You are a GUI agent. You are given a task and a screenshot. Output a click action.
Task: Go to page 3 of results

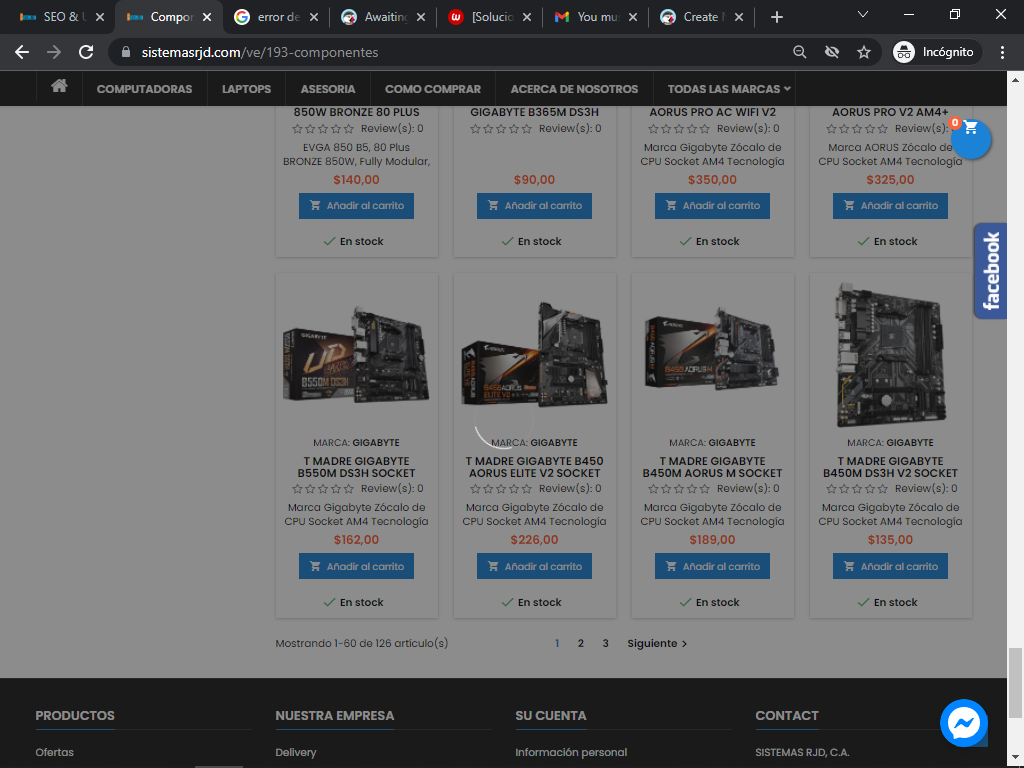(605, 643)
